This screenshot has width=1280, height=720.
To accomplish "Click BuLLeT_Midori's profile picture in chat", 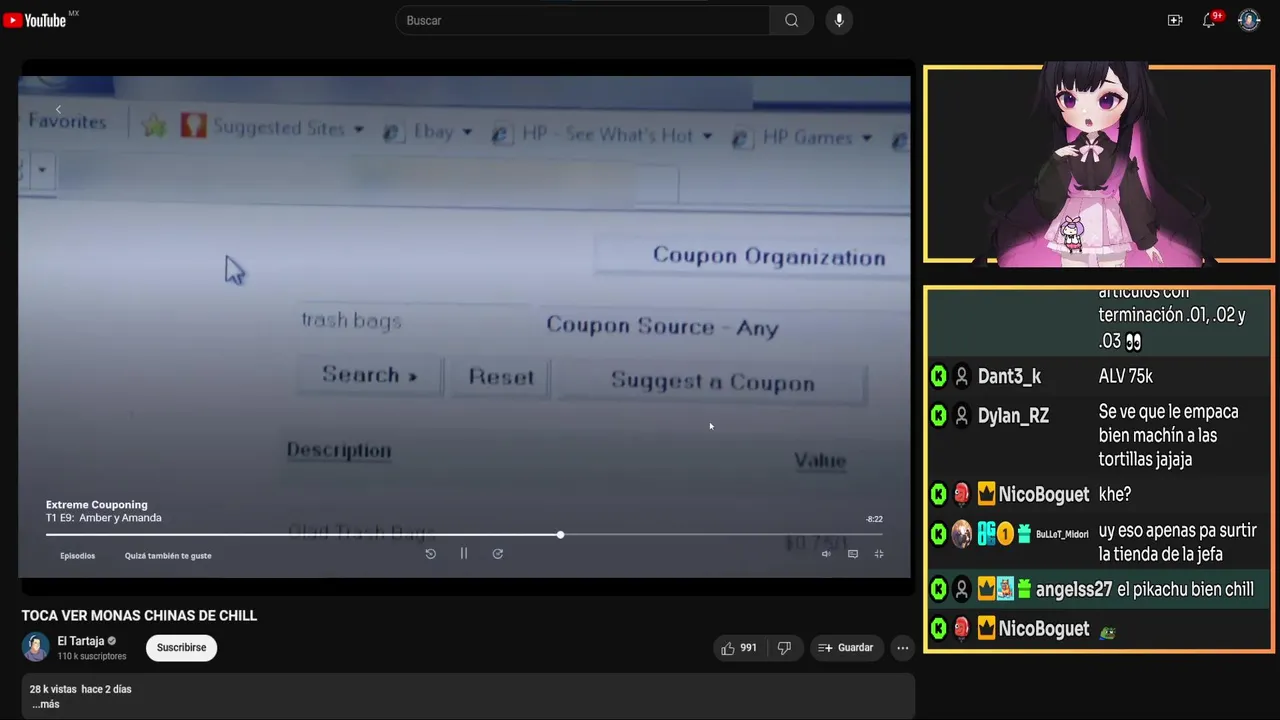I will coord(961,534).
